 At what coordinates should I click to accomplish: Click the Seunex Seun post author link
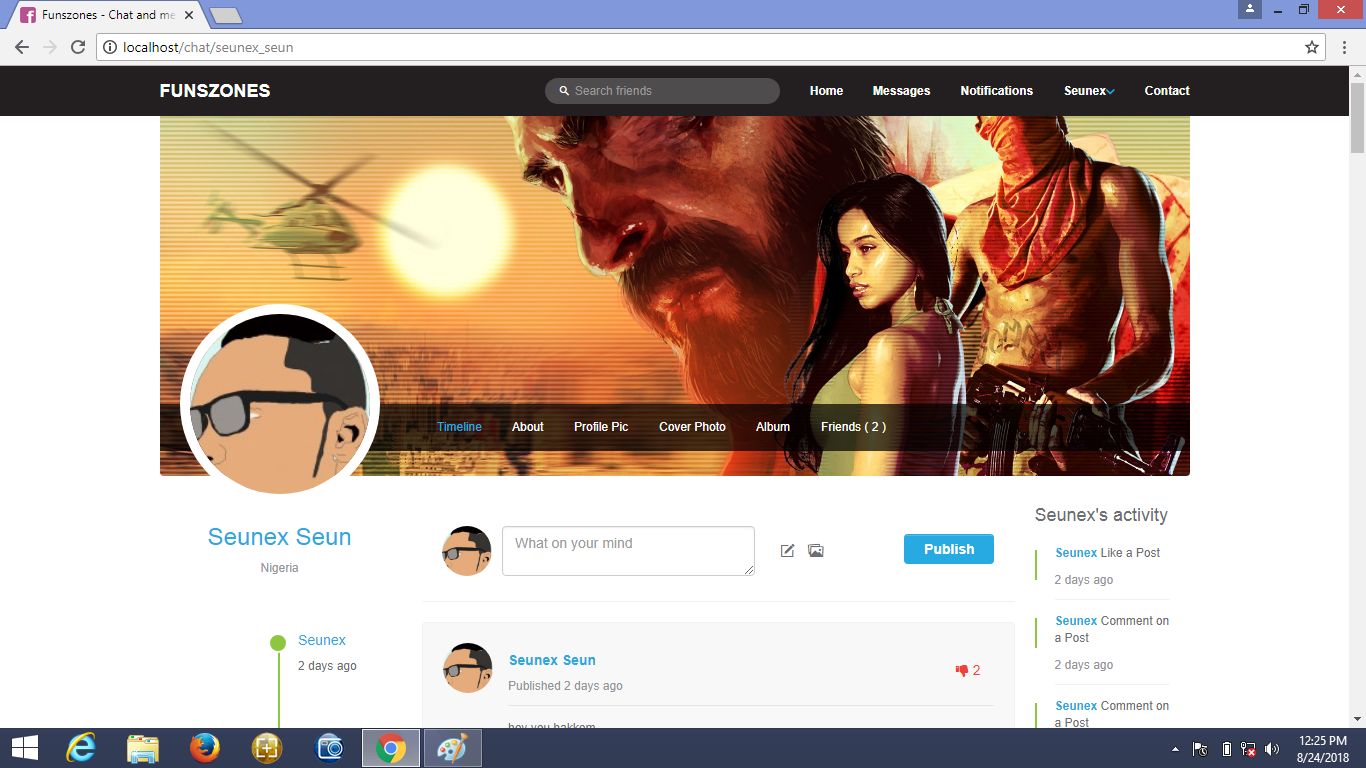tap(552, 661)
